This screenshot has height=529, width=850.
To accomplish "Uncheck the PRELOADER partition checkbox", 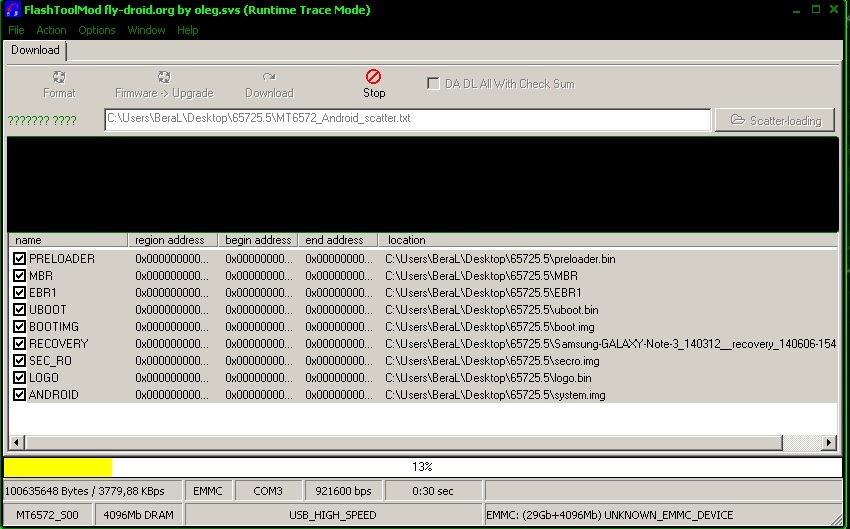I will (20, 259).
